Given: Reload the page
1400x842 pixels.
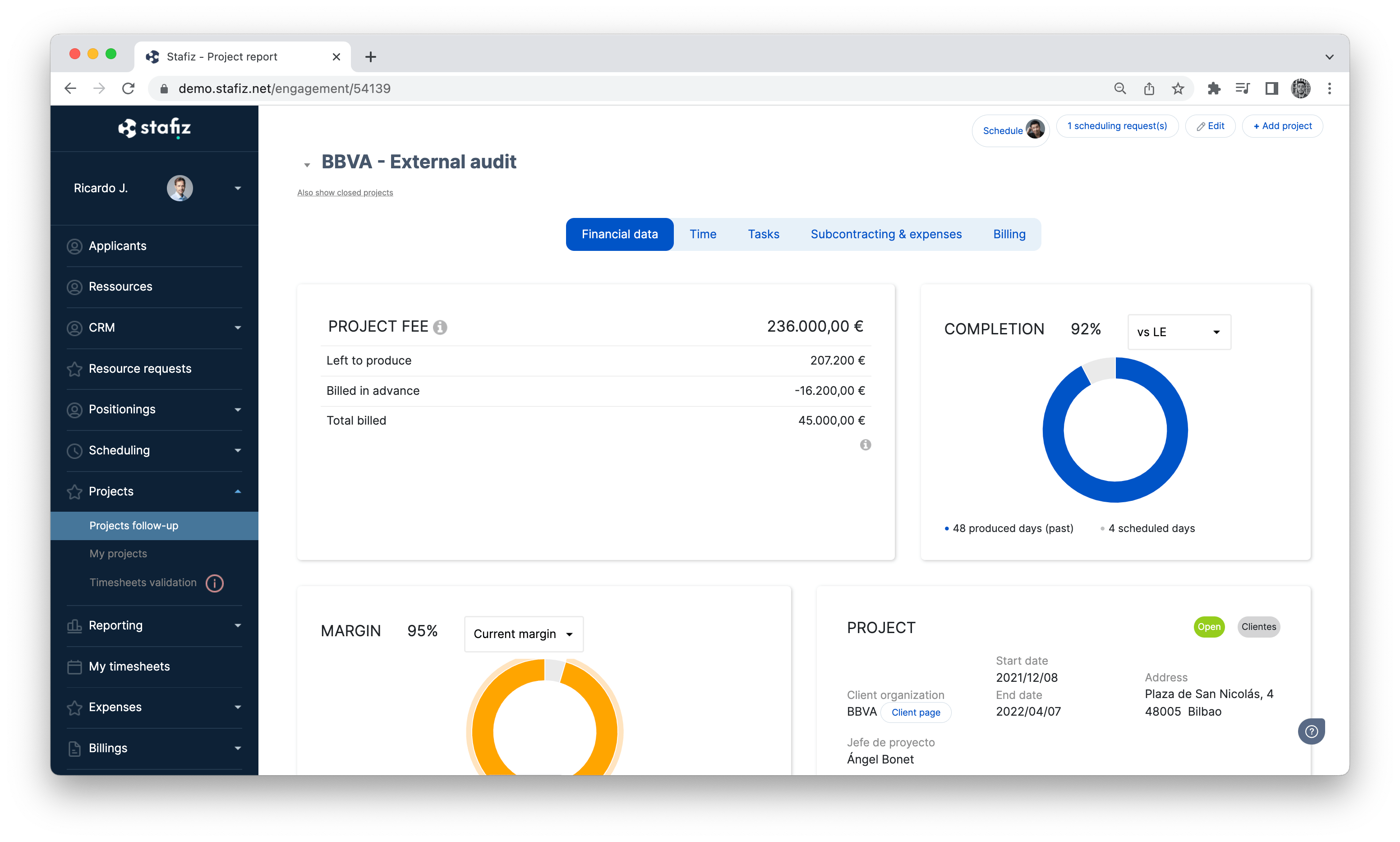Looking at the screenshot, I should 129,88.
